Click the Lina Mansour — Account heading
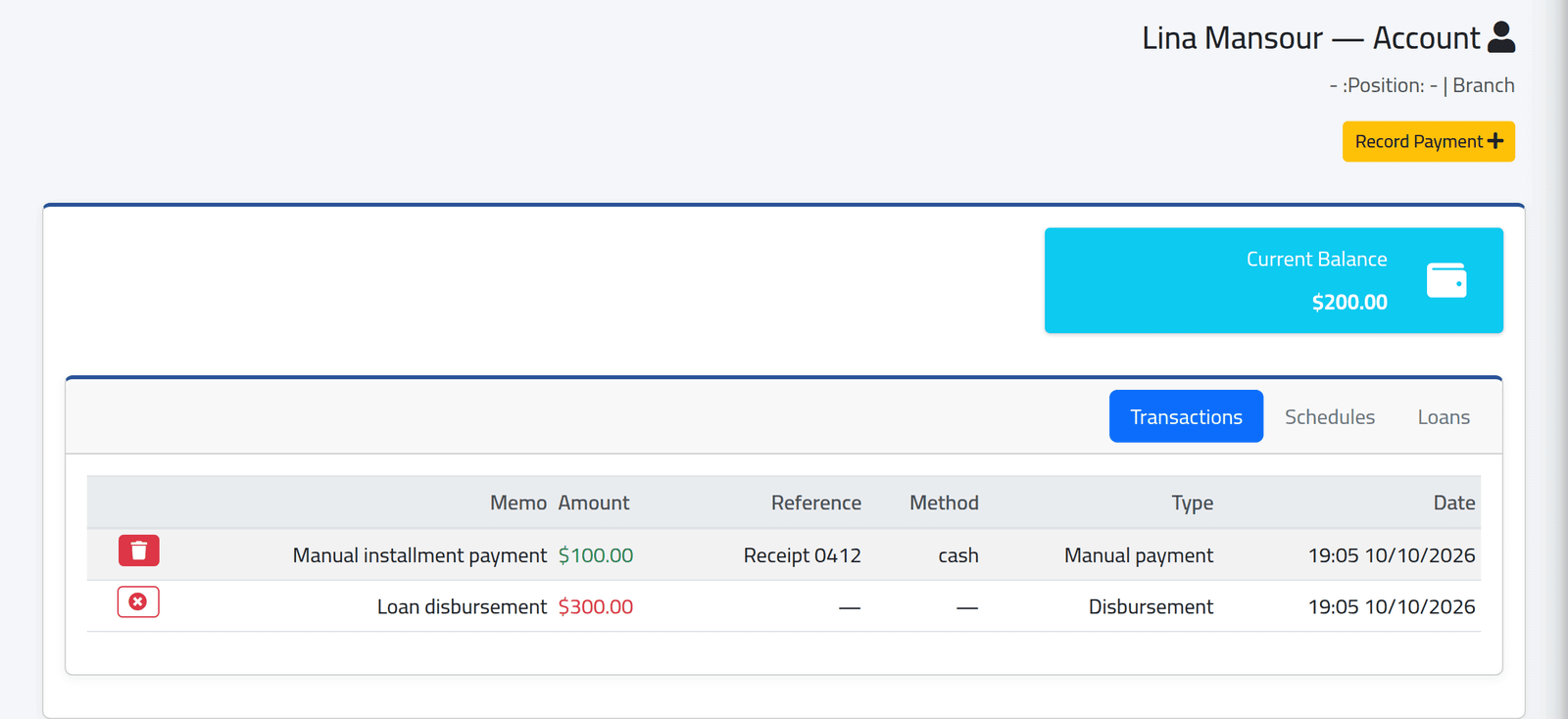This screenshot has width=1568, height=719. coord(1311,37)
